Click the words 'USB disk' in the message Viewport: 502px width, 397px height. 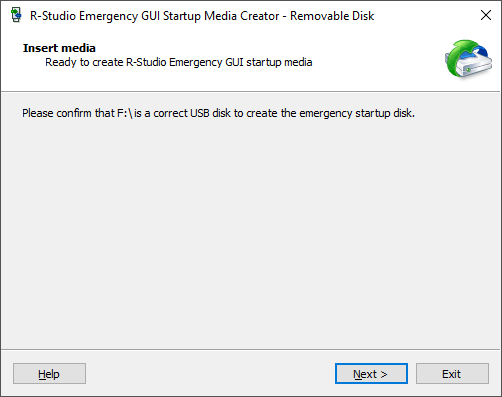click(x=210, y=113)
